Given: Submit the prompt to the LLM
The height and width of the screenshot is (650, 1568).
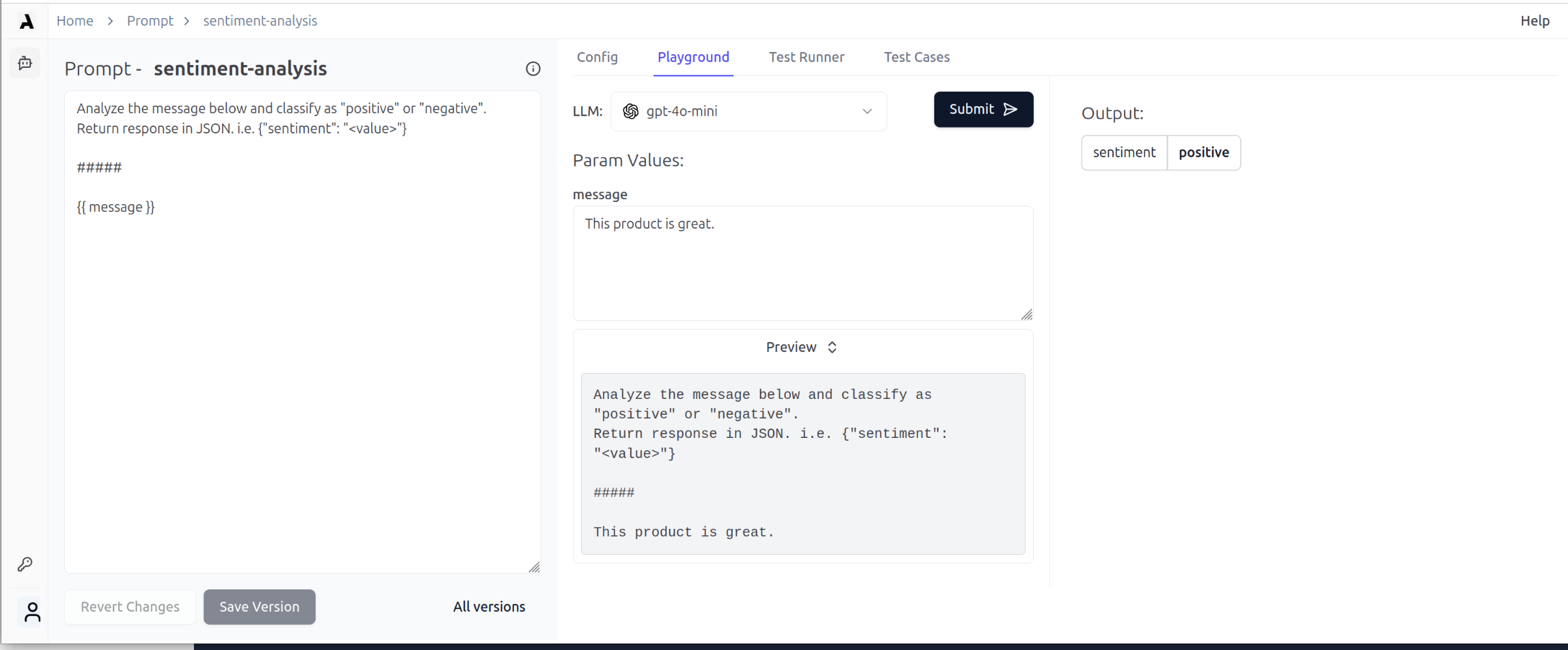Looking at the screenshot, I should (983, 109).
